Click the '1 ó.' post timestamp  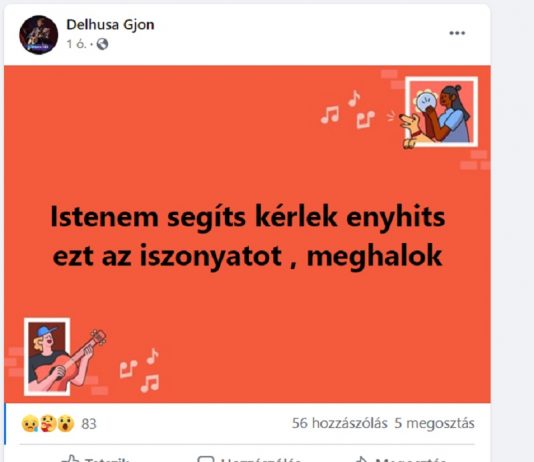pyautogui.click(x=76, y=44)
